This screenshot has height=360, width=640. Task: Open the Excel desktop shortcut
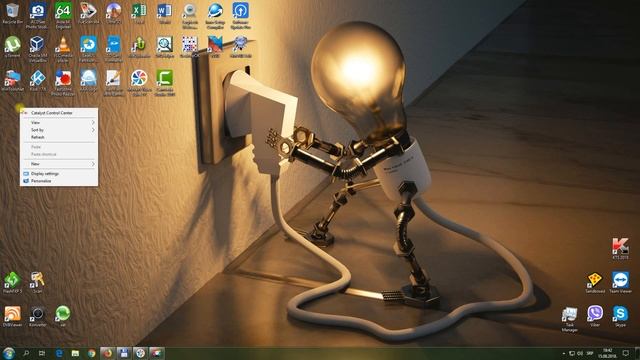[139, 13]
